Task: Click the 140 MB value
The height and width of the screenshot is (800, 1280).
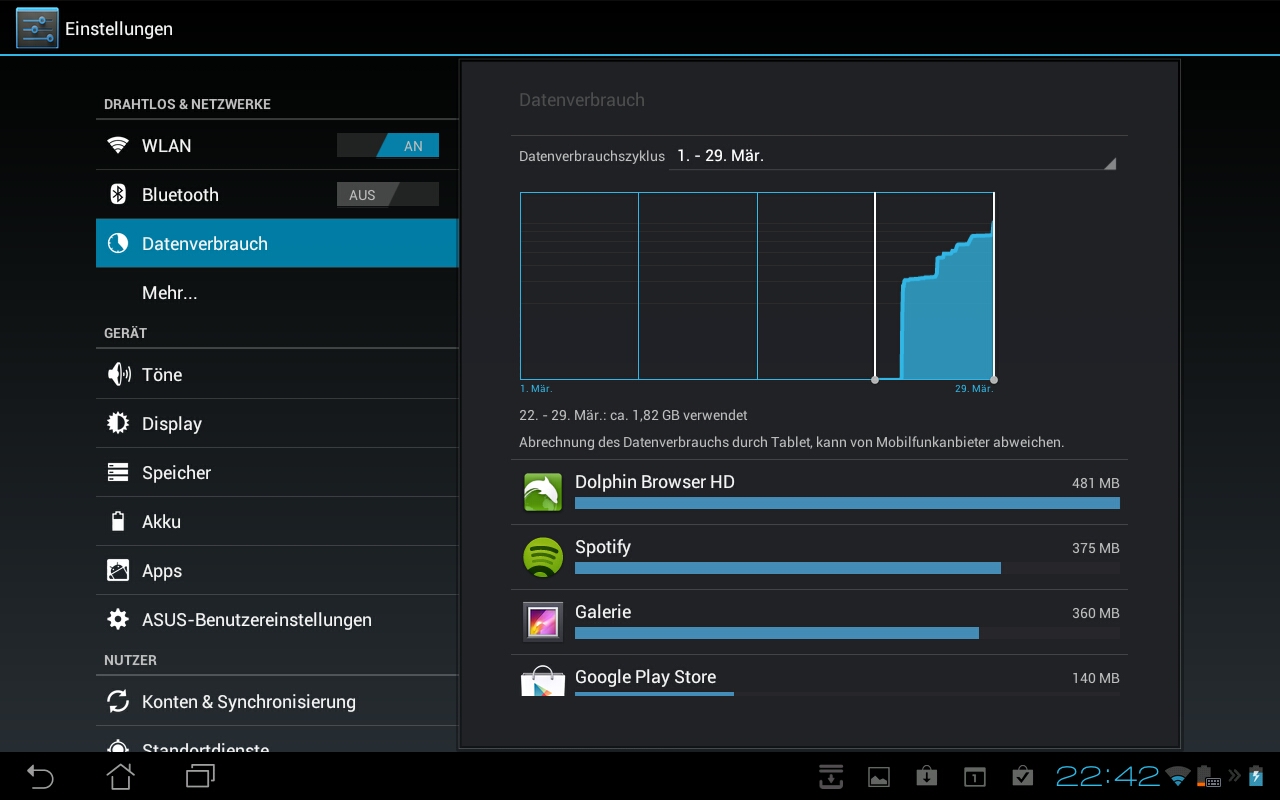Action: 1095,678
